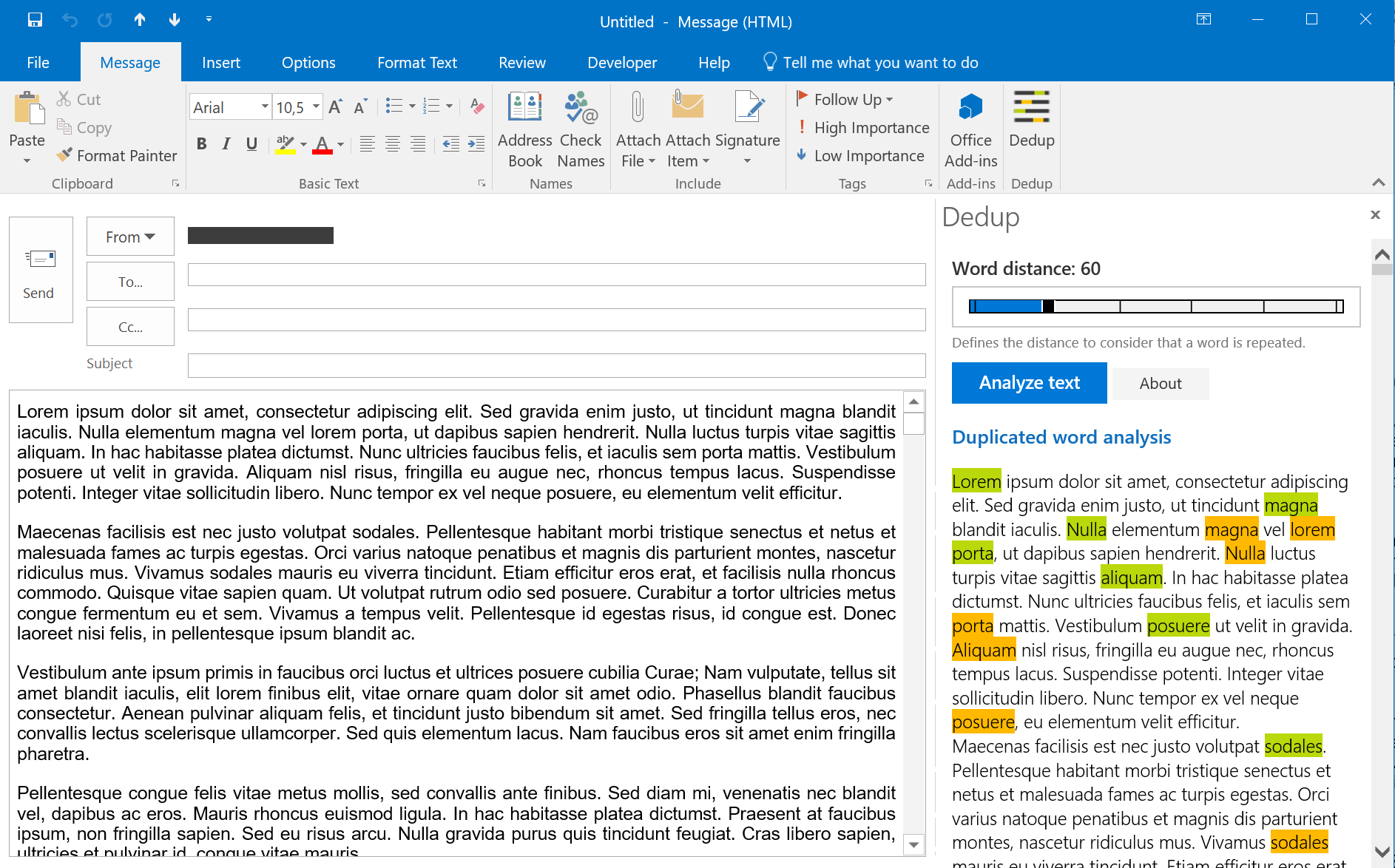Open the 10,5 font size dropdown
Screen dimensions: 1395x868
coord(317,107)
